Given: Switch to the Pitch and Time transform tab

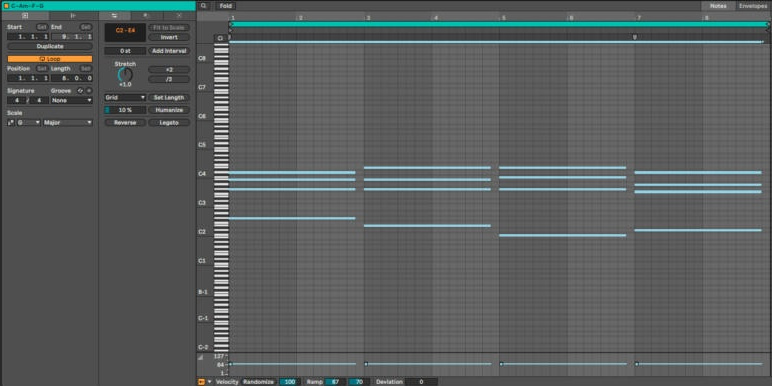Looking at the screenshot, I should pyautogui.click(x=114, y=16).
